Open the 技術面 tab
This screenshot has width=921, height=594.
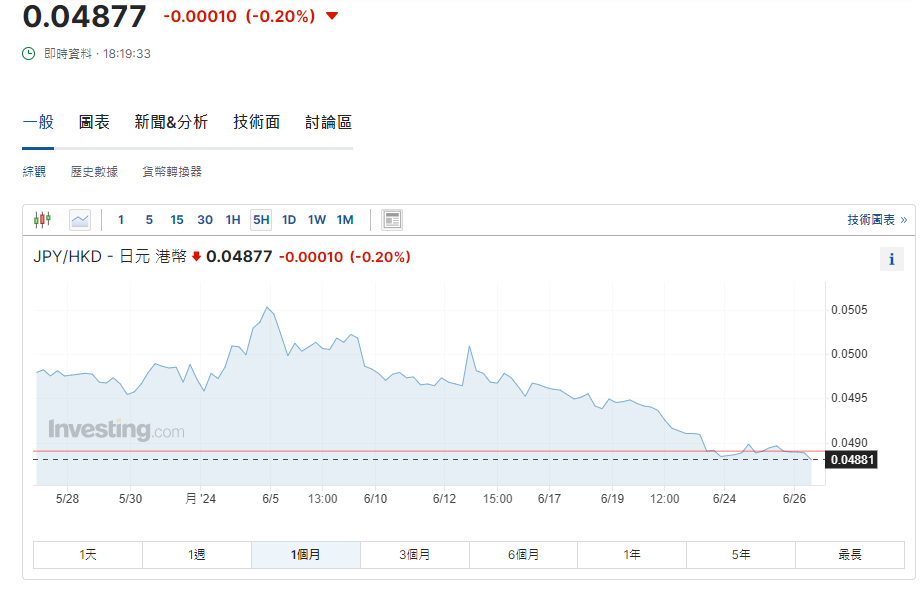pos(255,122)
